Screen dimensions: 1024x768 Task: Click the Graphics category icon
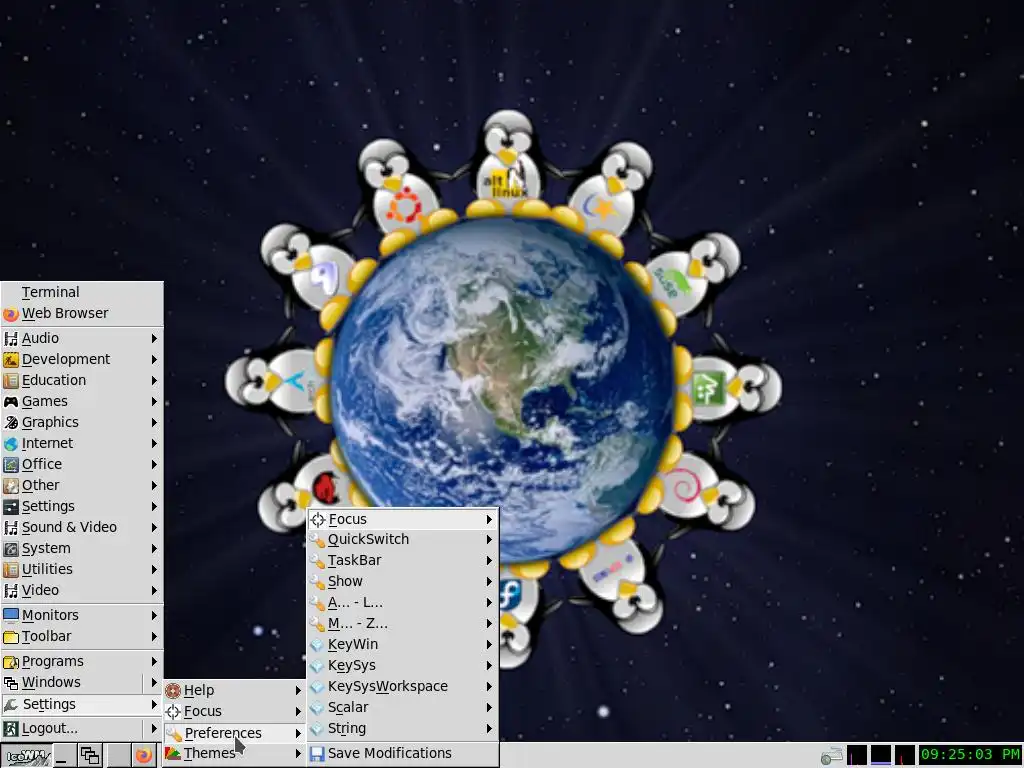[10, 423]
